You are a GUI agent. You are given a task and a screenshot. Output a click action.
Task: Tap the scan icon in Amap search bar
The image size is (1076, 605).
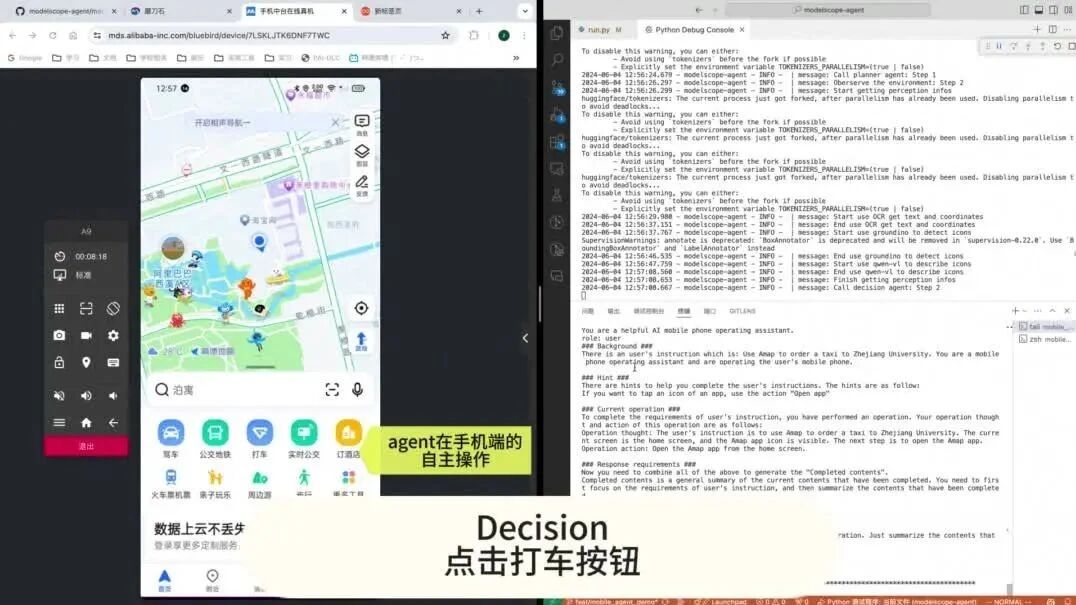332,390
